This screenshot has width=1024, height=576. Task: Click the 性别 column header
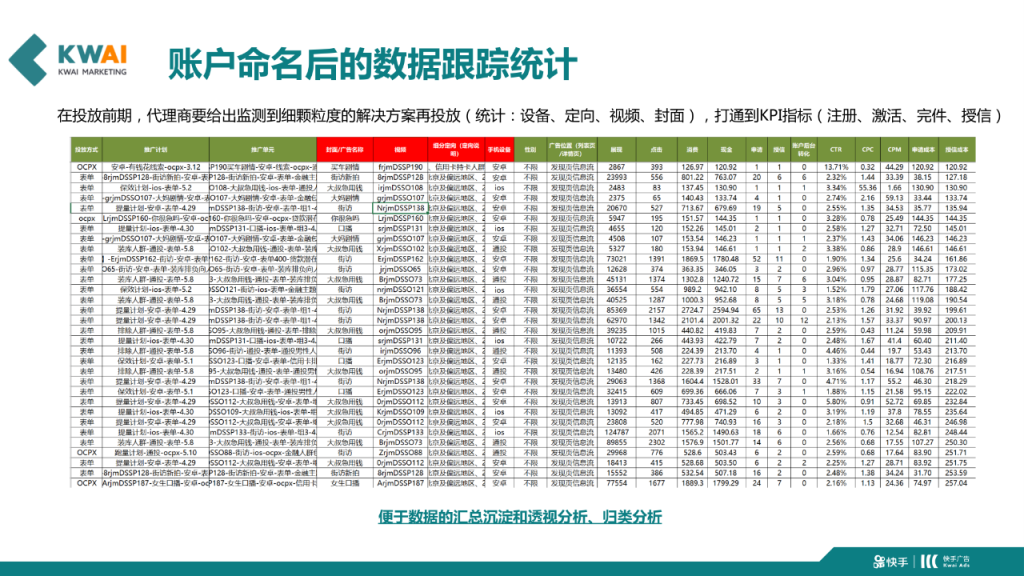(530, 150)
